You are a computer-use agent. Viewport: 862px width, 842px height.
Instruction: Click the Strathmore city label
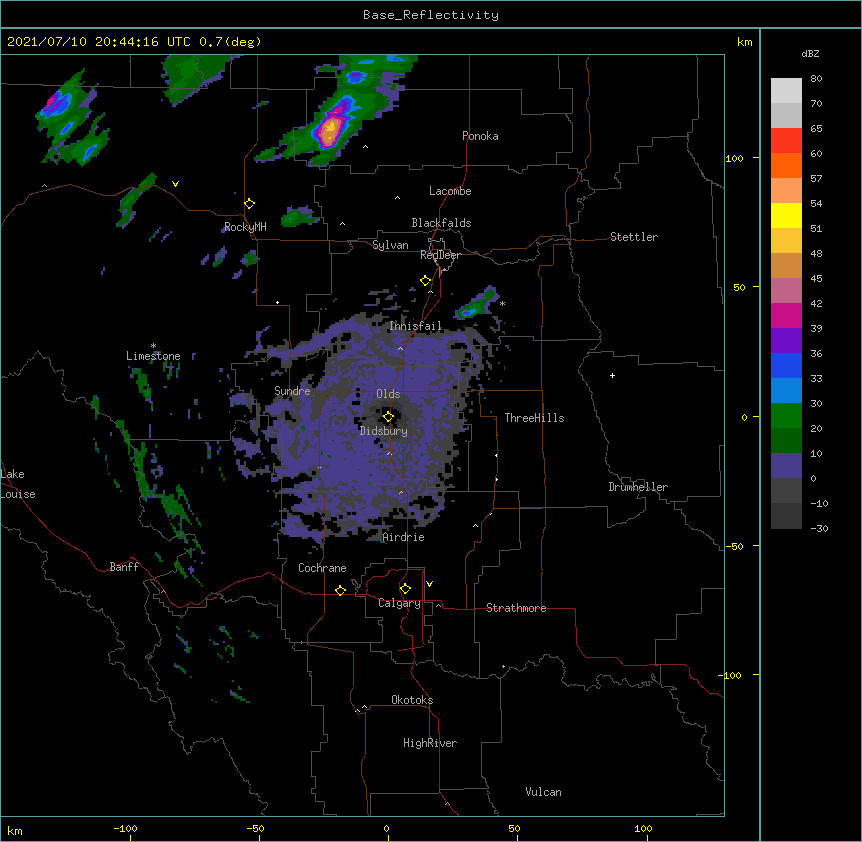point(516,608)
